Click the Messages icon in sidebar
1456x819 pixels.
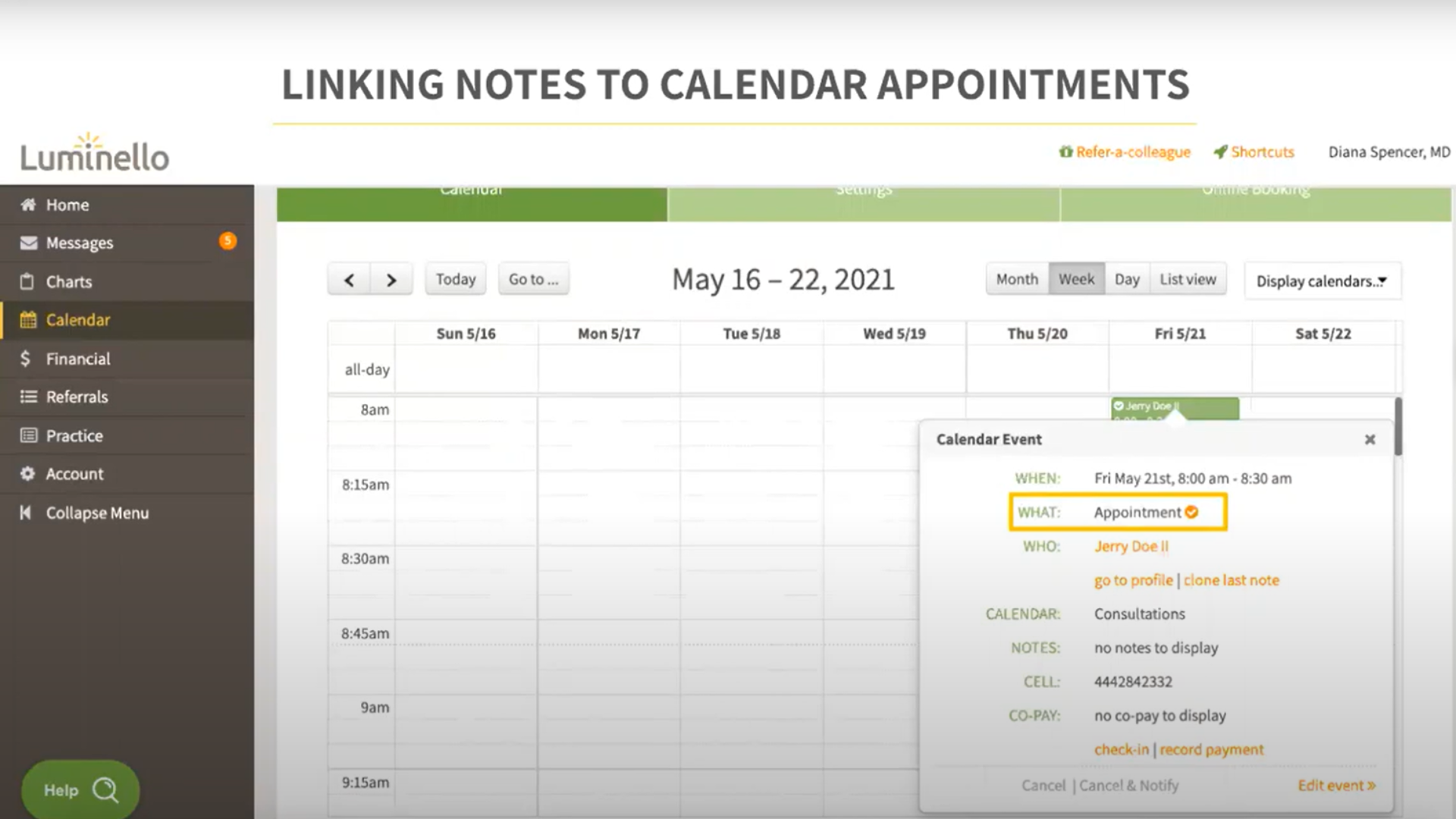pos(30,242)
